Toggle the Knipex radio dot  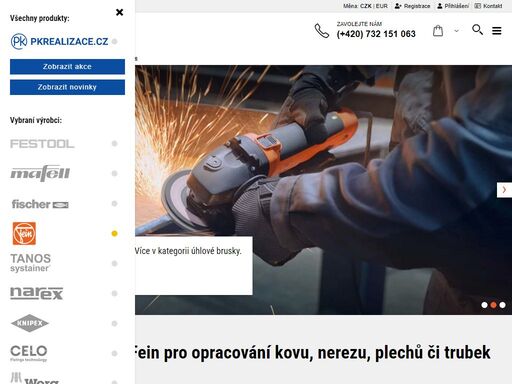(114, 323)
